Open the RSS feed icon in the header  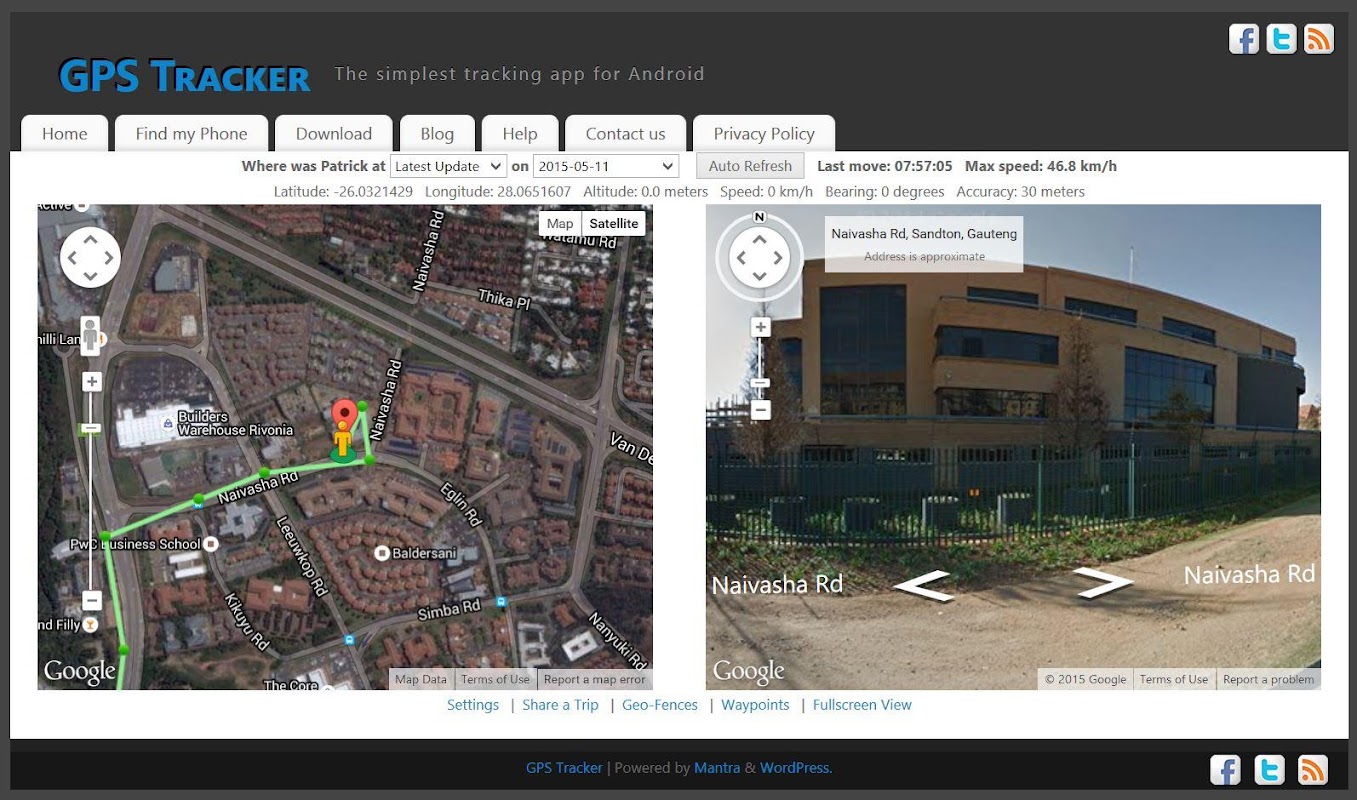pyautogui.click(x=1319, y=39)
